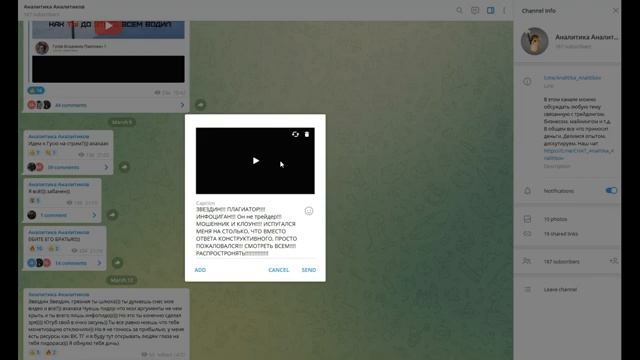Click the Leave channel list icon
Screen dimensions: 640x360
pos(527,289)
